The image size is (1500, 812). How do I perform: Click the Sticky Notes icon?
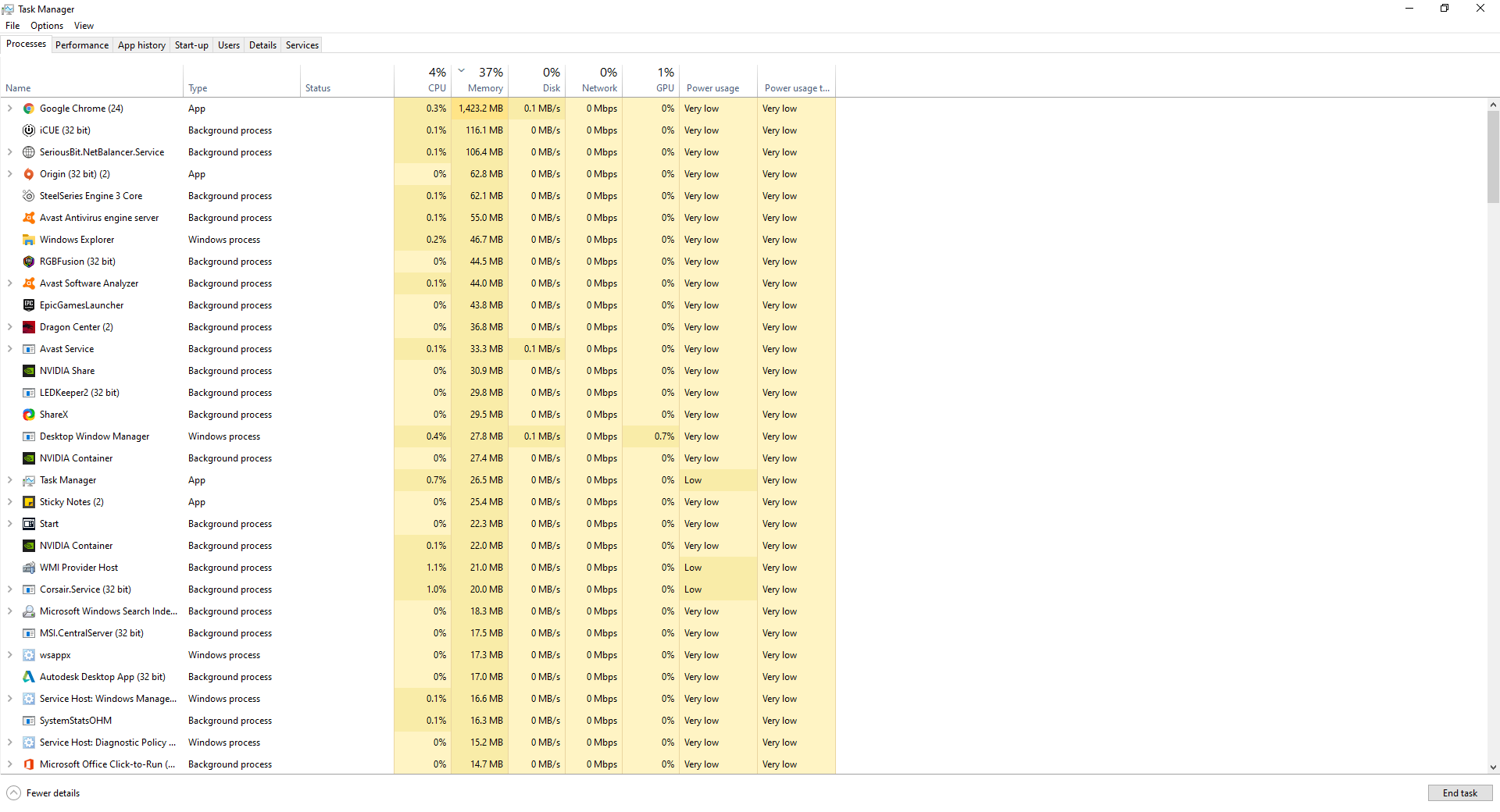[x=28, y=502]
